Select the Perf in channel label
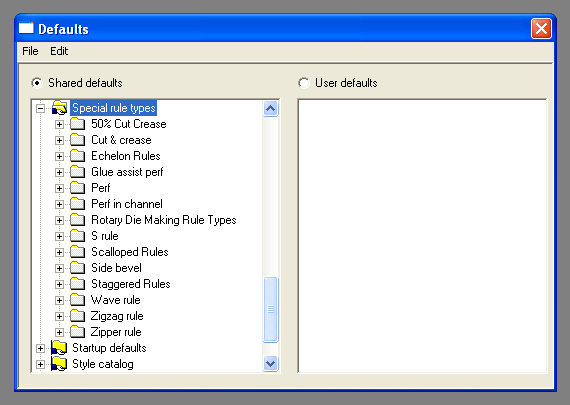The image size is (570, 405). (127, 204)
